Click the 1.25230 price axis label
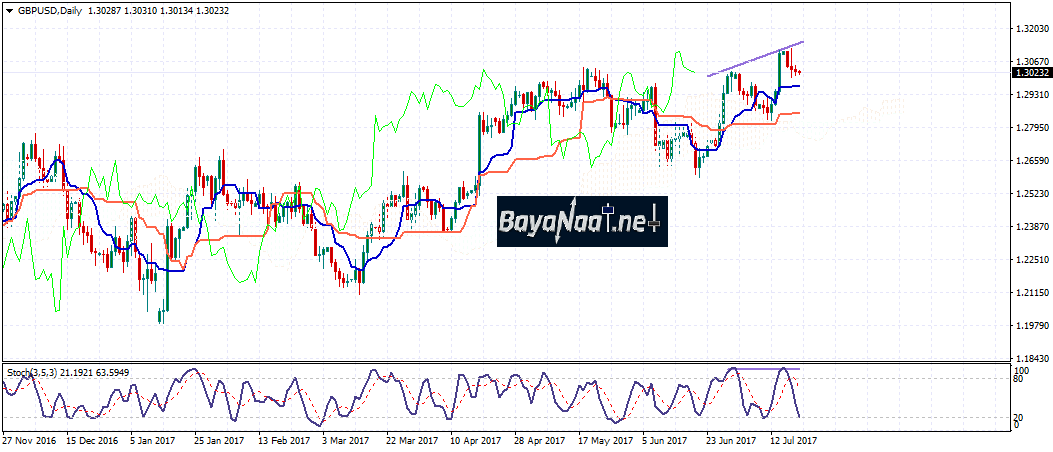1053x452 pixels. pyautogui.click(x=1030, y=194)
